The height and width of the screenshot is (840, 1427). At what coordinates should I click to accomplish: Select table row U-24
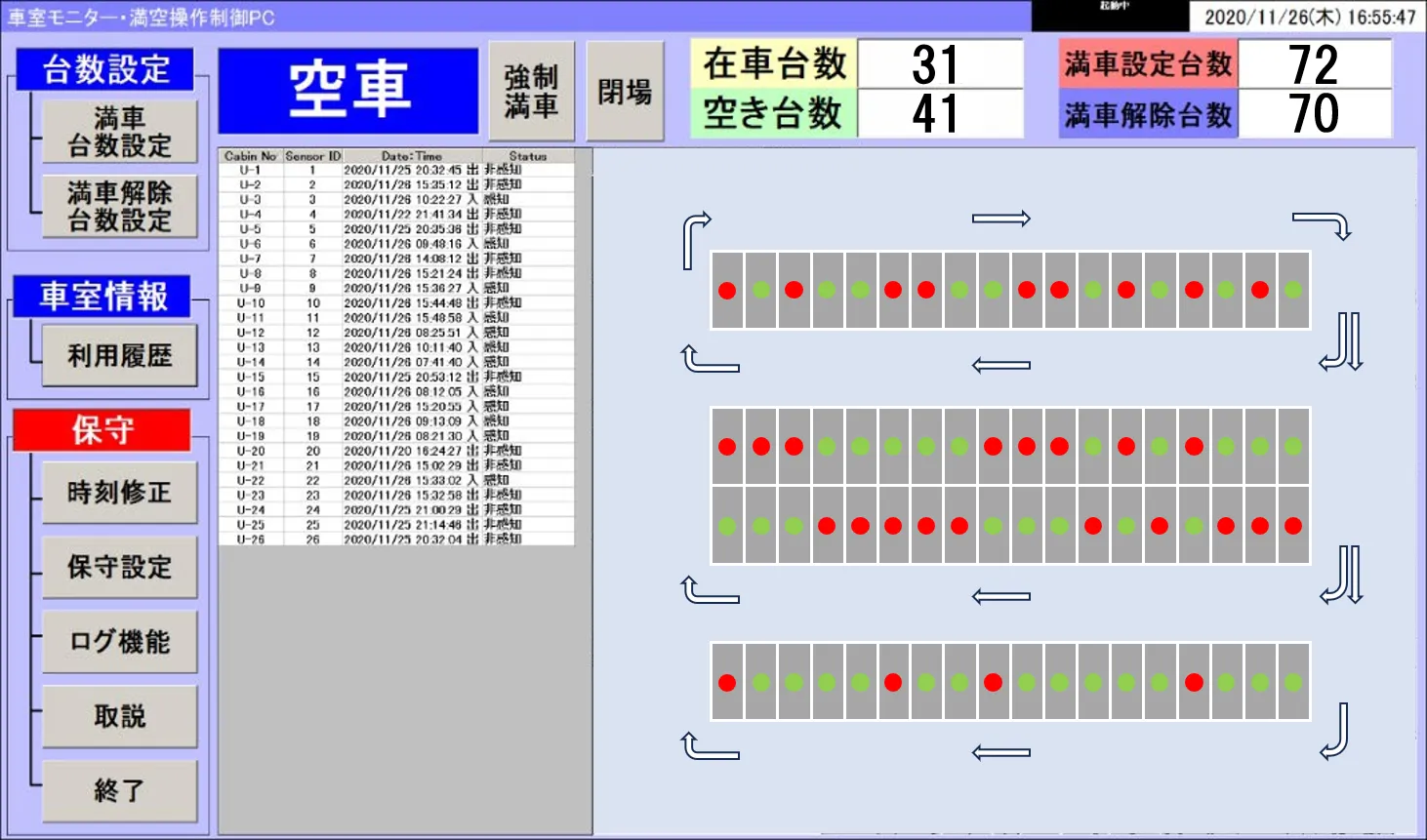pyautogui.click(x=396, y=509)
